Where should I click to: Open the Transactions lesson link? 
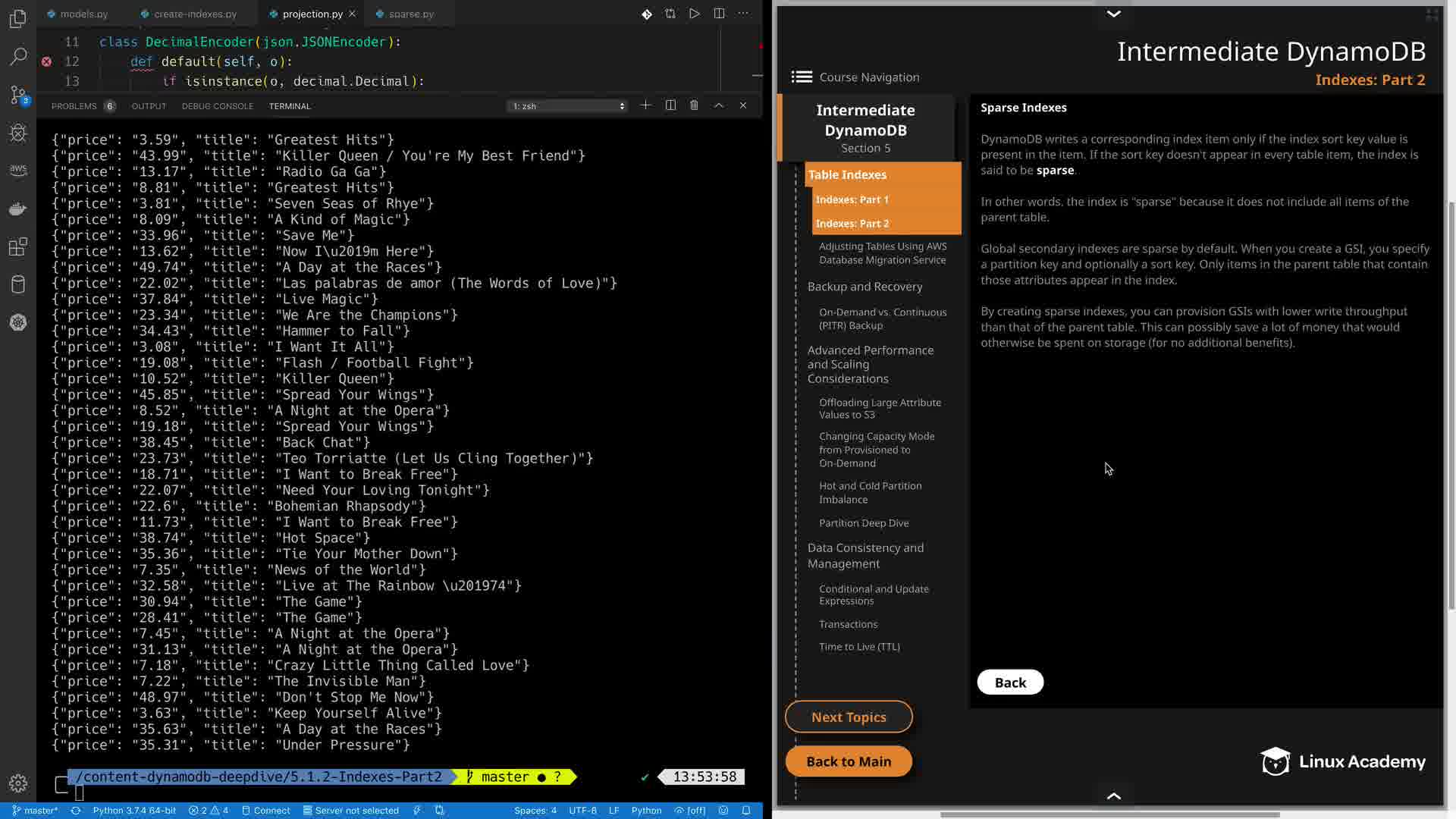pos(848,624)
